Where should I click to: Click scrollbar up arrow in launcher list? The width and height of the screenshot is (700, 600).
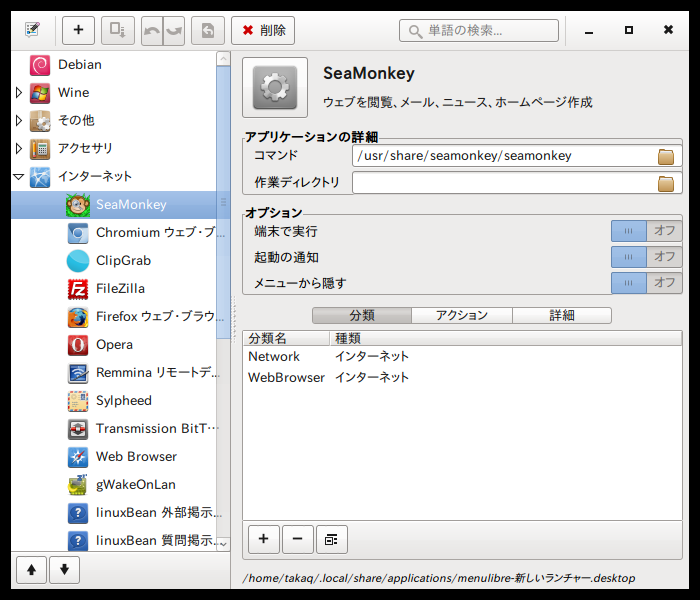(x=223, y=59)
